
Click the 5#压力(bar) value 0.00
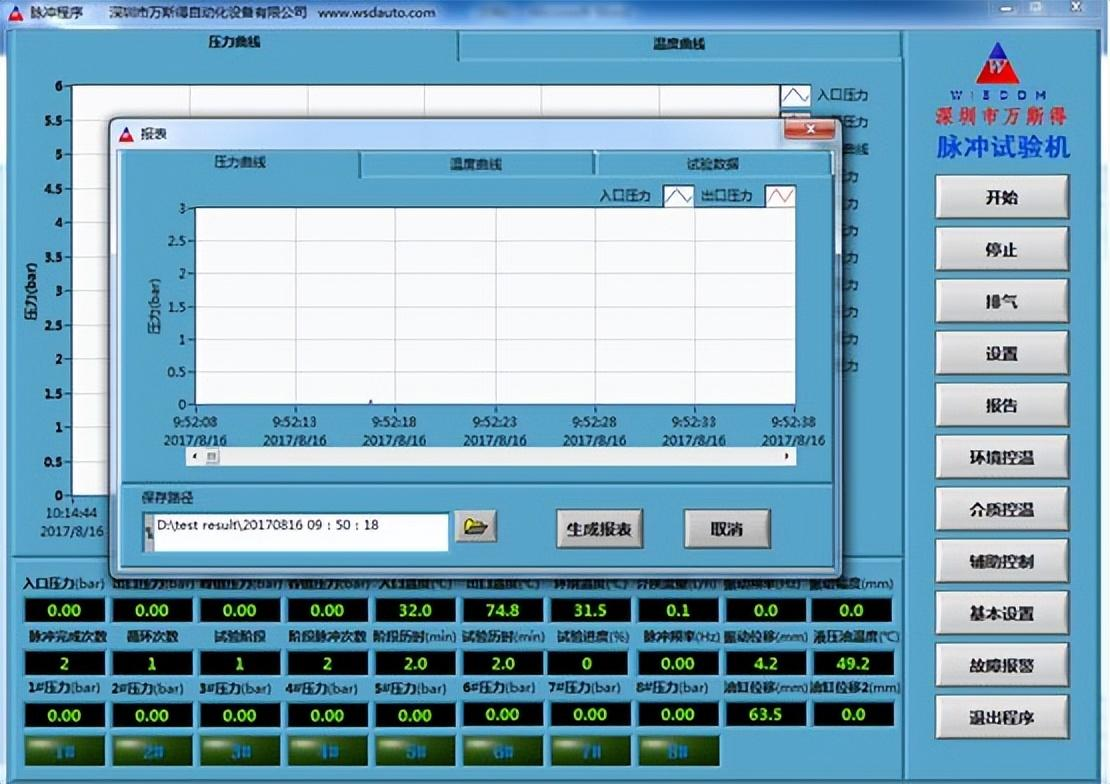[x=416, y=715]
